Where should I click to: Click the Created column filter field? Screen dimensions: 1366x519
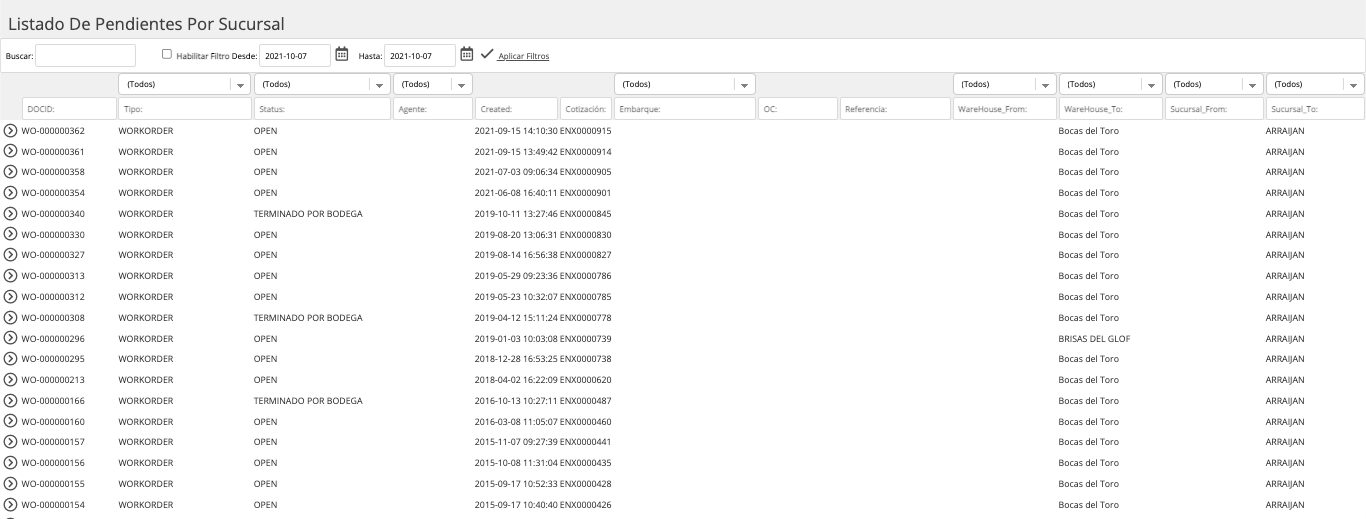[516, 109]
